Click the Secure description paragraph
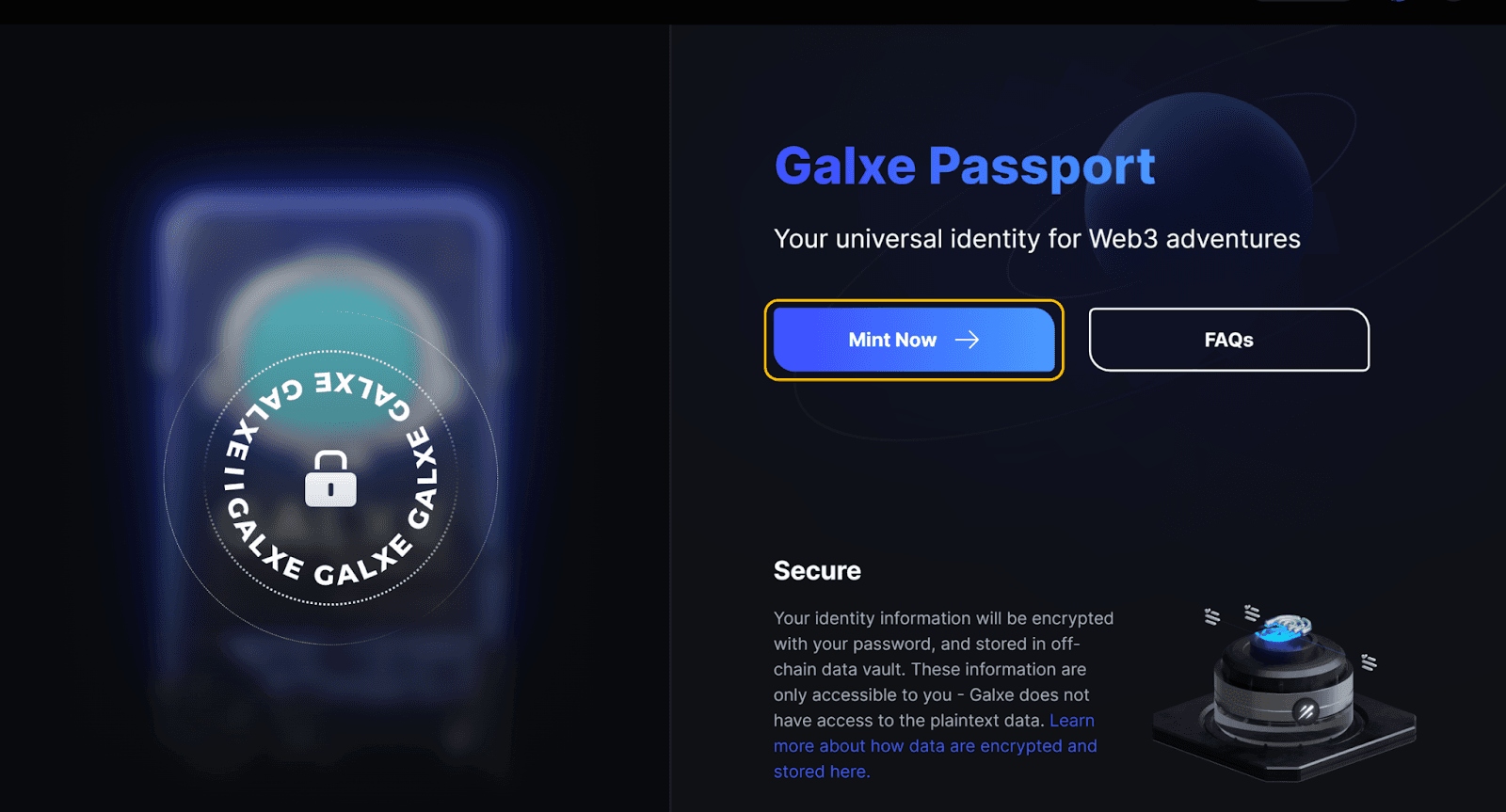This screenshot has height=812, width=1506. [x=944, y=694]
